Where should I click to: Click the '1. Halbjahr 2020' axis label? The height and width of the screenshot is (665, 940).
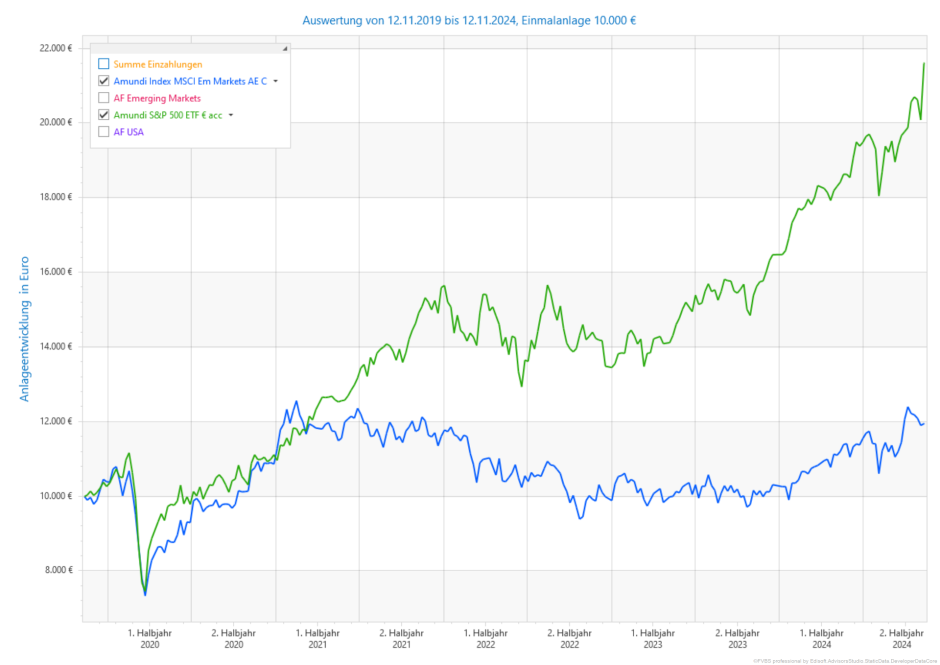pyautogui.click(x=150, y=639)
